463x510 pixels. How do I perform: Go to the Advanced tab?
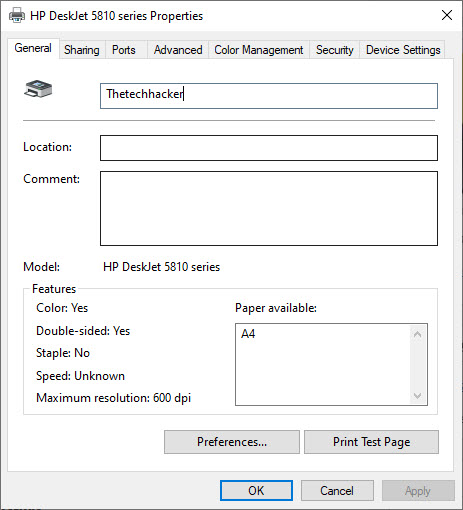point(178,50)
